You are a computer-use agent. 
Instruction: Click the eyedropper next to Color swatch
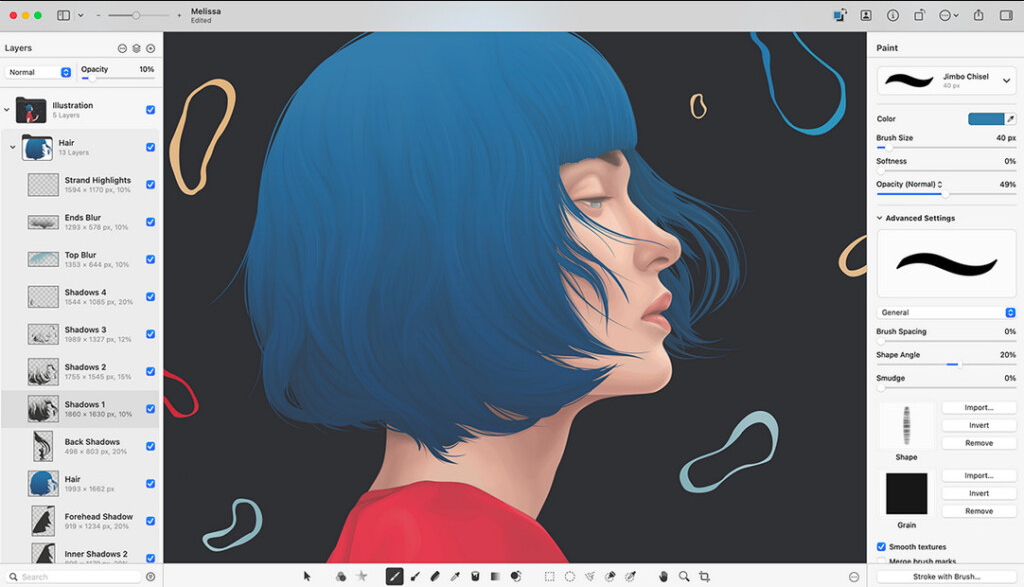point(1011,118)
